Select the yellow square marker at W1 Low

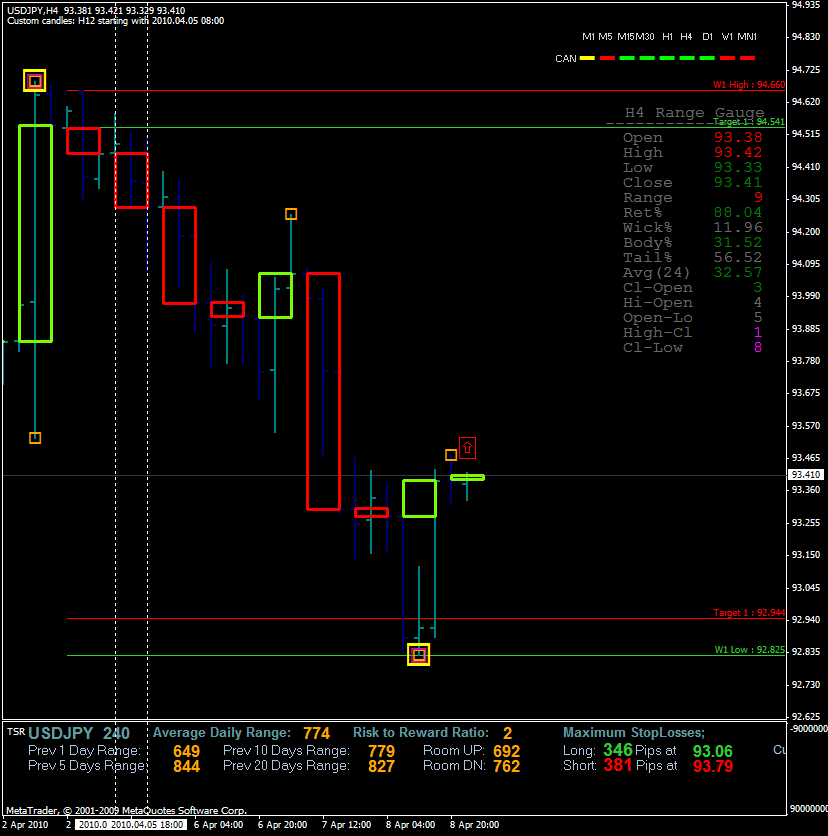coord(418,653)
